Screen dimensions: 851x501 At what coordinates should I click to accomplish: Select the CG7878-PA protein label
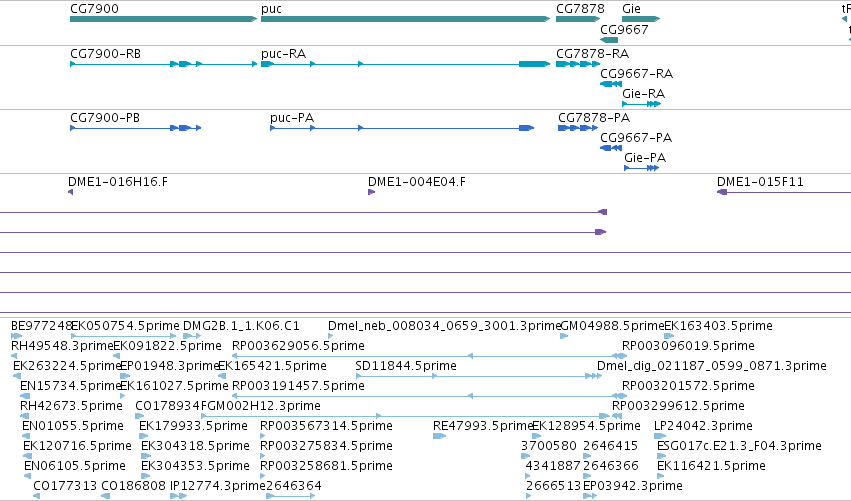click(x=594, y=118)
